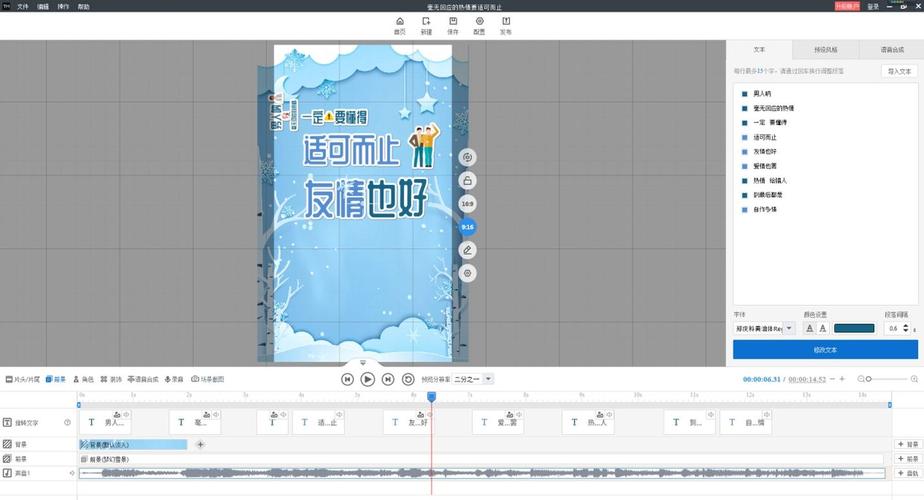Click the timeline zoom in magnifier

point(914,379)
